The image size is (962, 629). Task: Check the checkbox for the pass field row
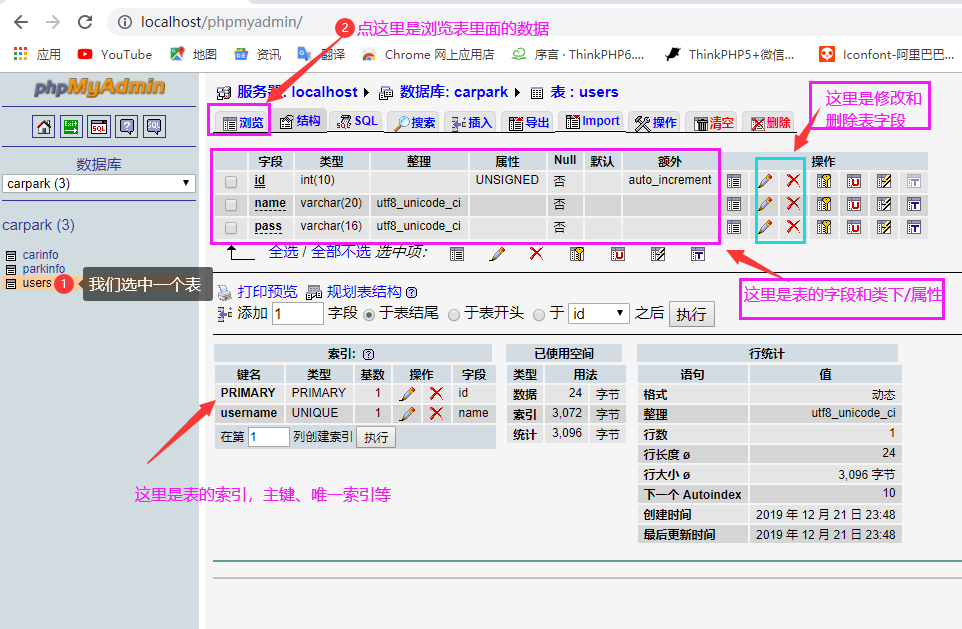pos(231,227)
